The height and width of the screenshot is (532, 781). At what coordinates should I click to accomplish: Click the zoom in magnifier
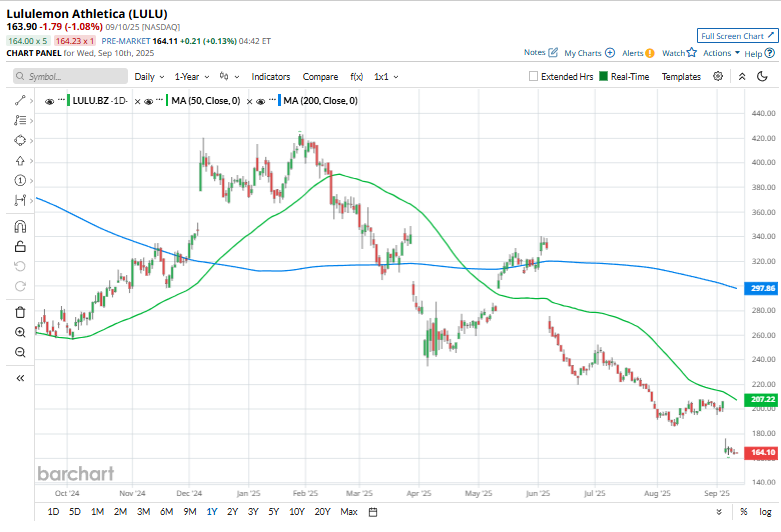click(20, 332)
